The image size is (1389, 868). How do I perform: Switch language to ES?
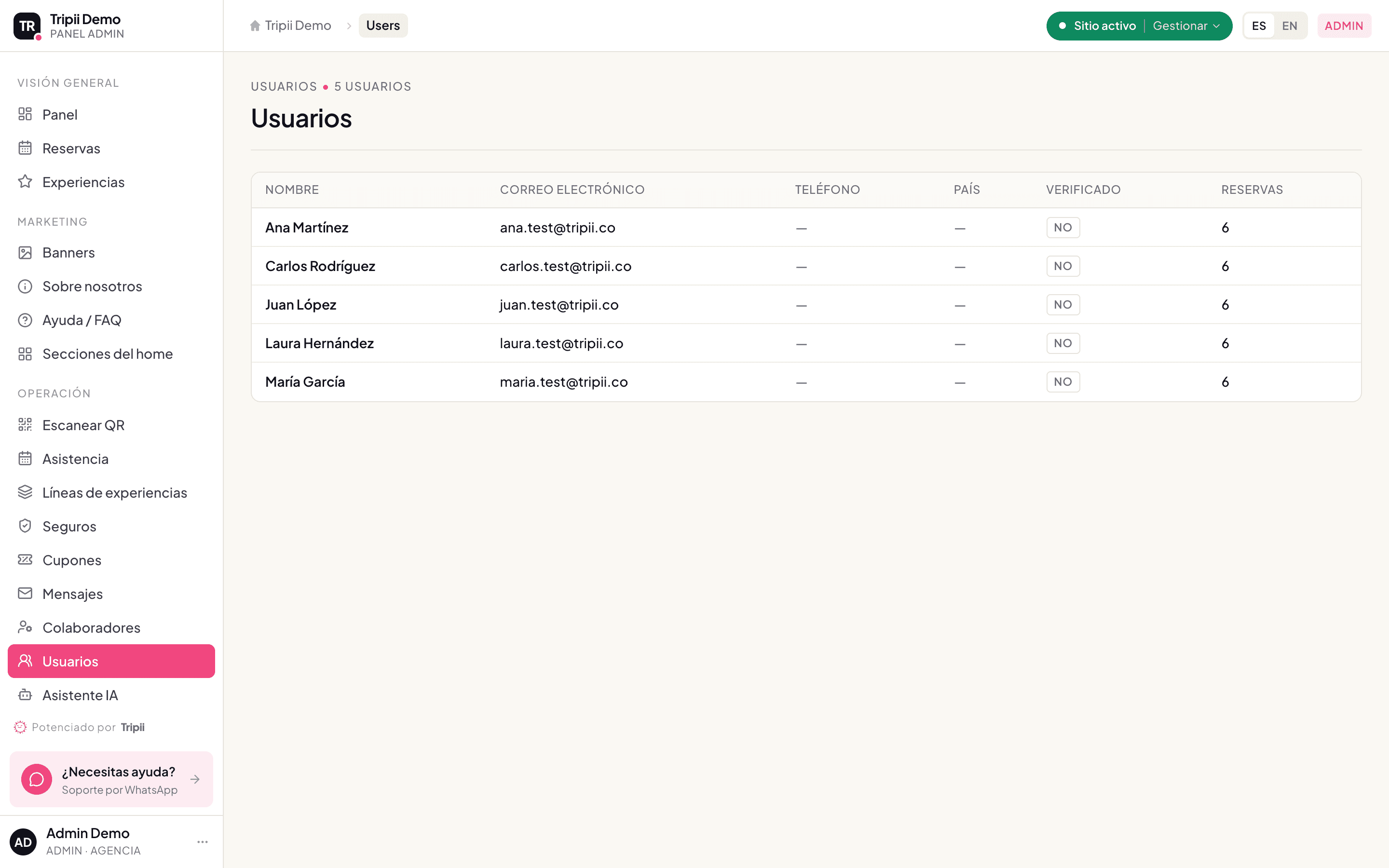coord(1259,26)
